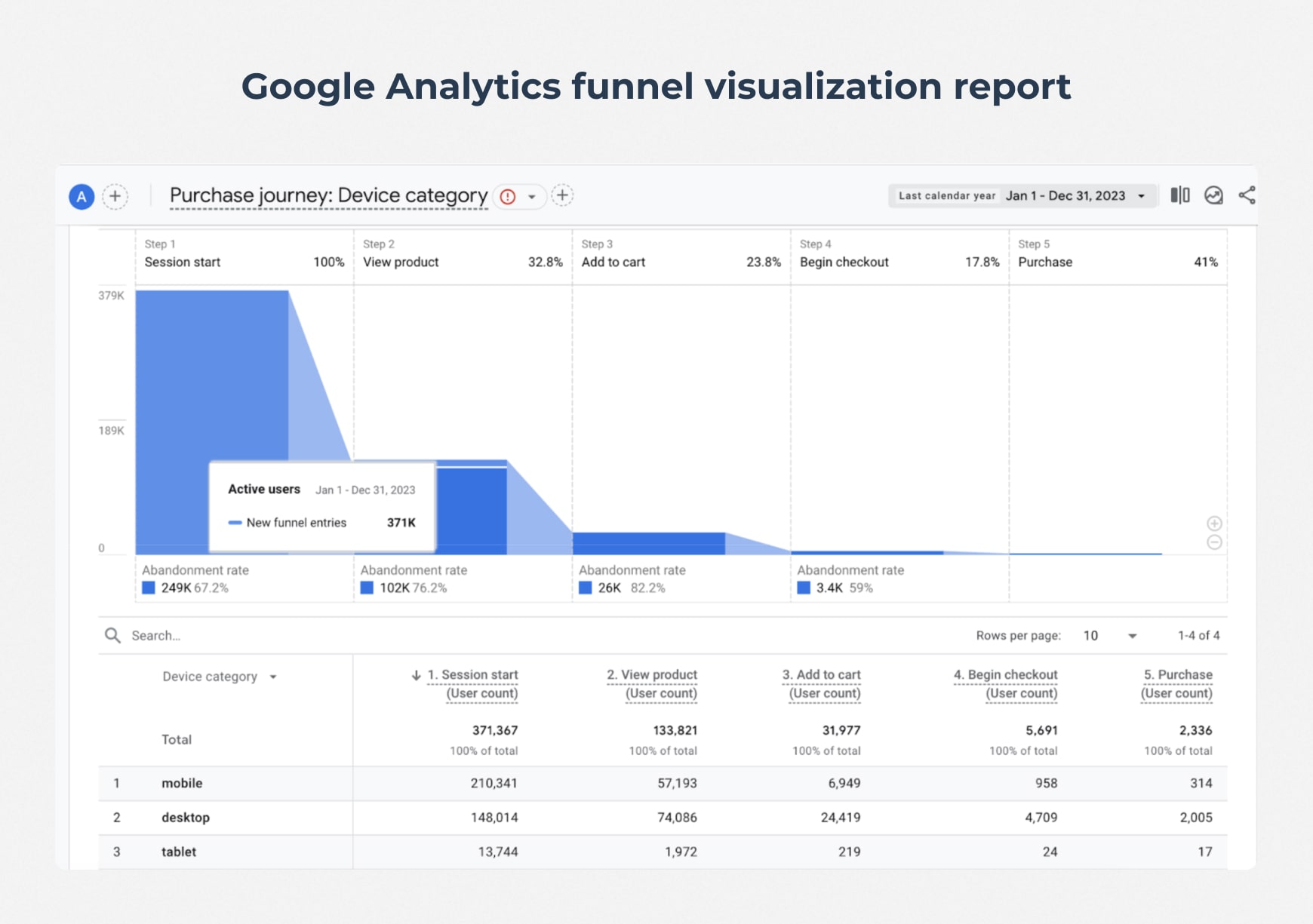Open the Insights trend icon
1313x924 pixels.
[x=1213, y=195]
